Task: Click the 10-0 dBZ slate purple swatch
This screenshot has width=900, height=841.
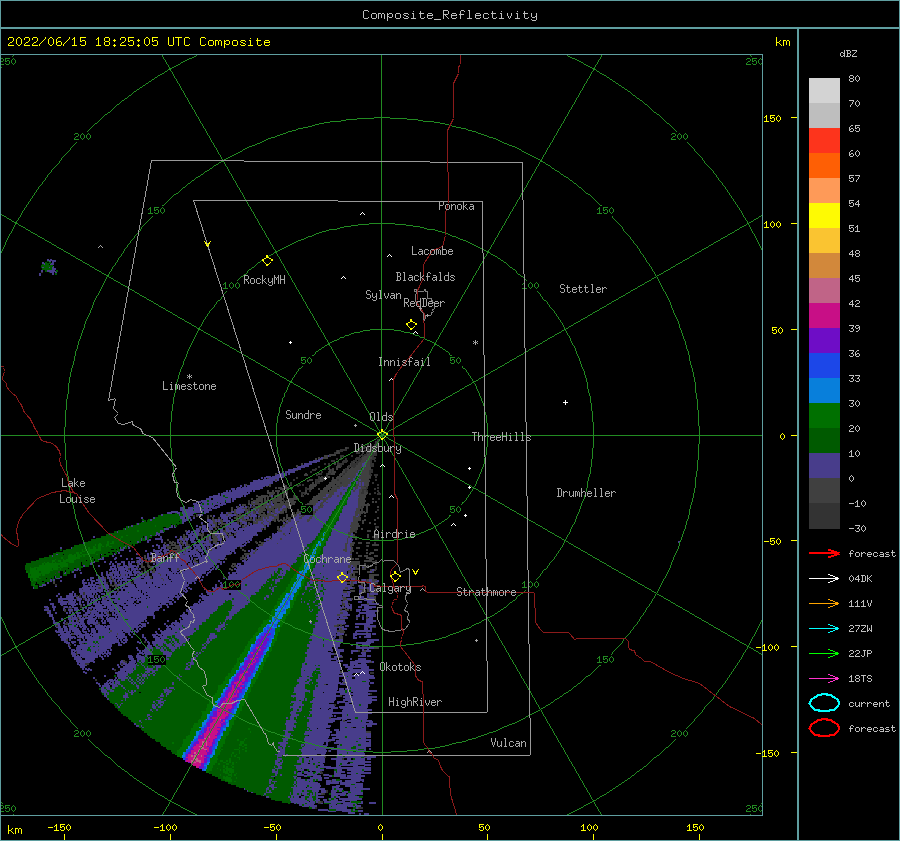Action: coord(824,466)
